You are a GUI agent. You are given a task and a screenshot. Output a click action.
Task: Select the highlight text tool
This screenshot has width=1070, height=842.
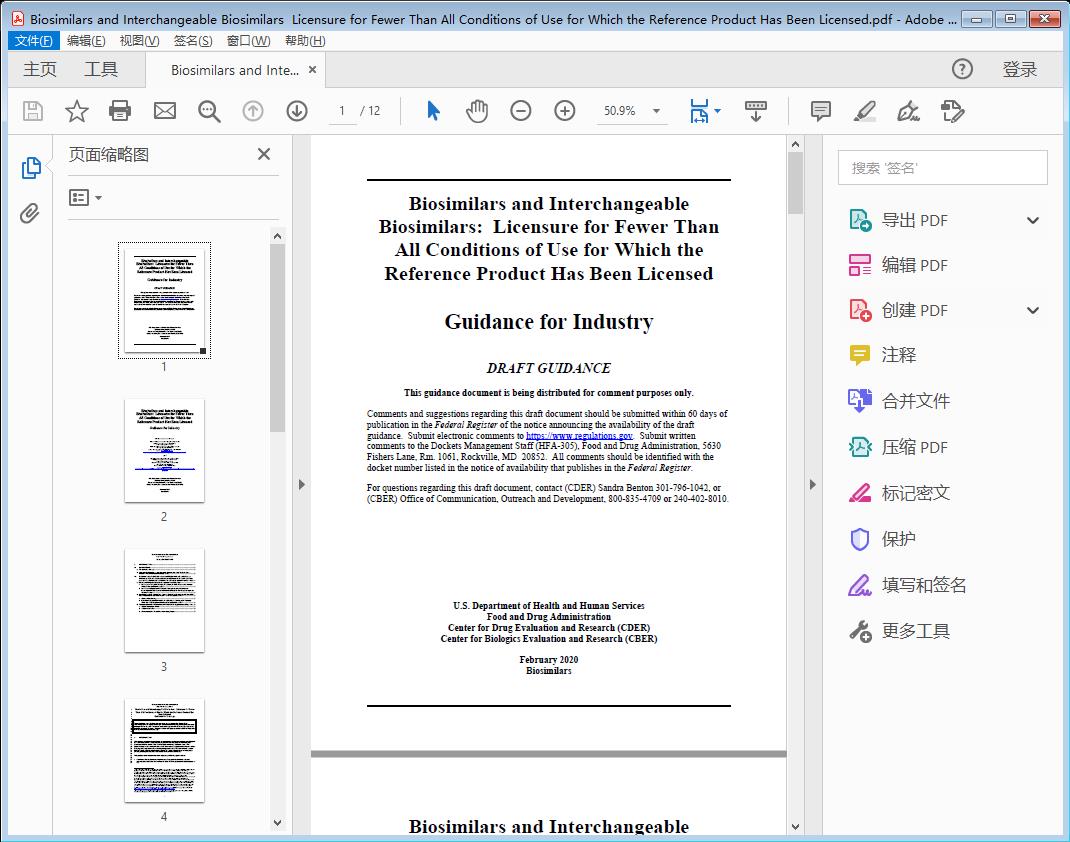[864, 111]
